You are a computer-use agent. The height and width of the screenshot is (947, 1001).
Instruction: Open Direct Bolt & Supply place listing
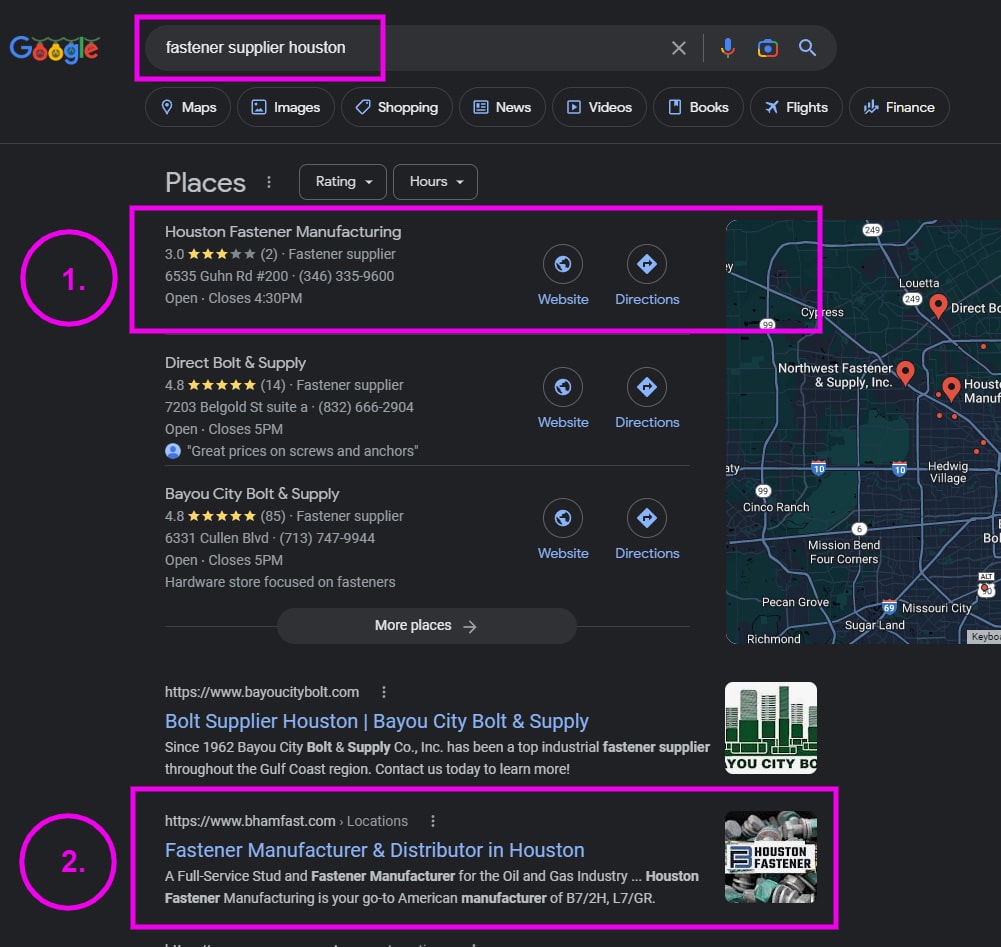(x=235, y=363)
